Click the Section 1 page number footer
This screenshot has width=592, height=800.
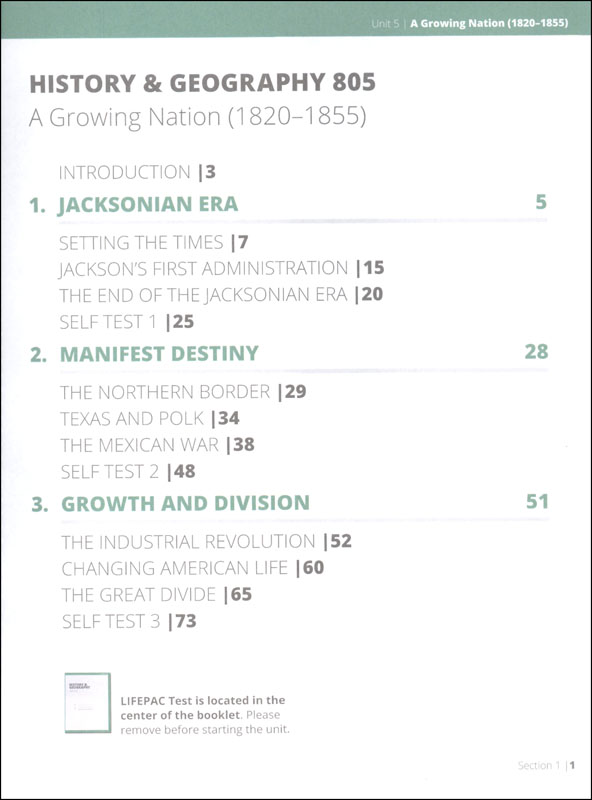pyautogui.click(x=547, y=765)
